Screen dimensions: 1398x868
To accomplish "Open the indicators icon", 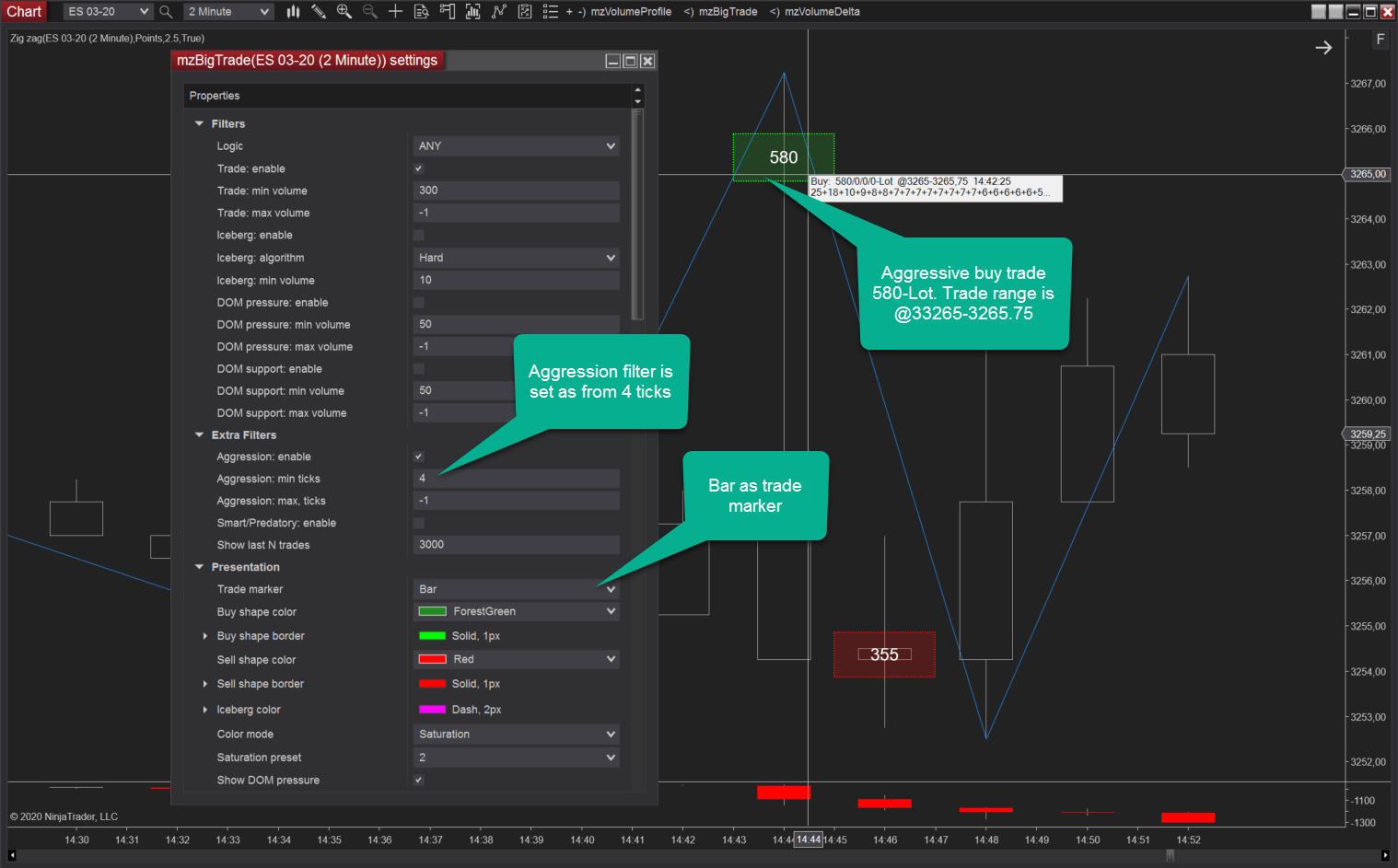I will coord(498,12).
